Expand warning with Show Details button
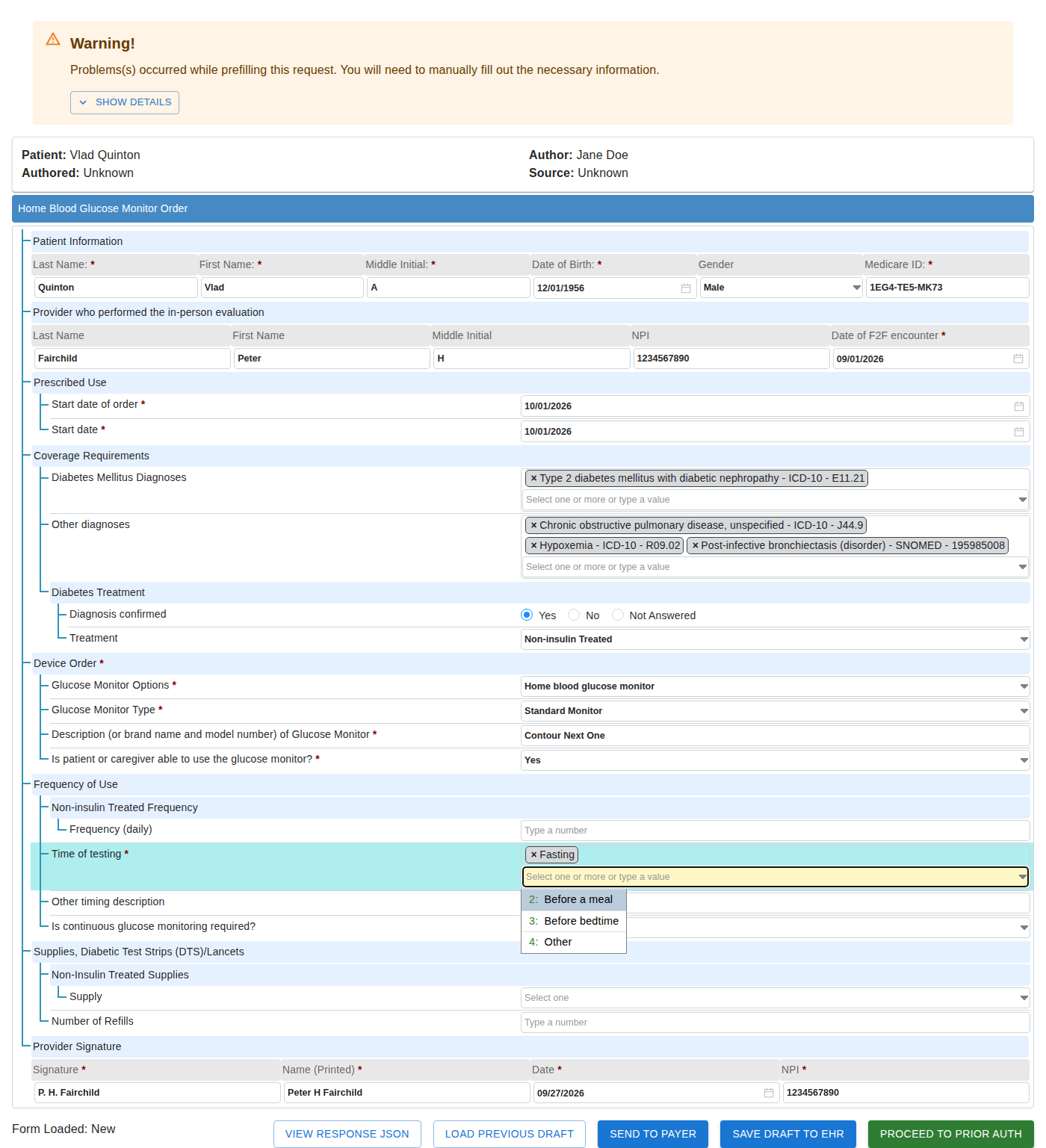The width and height of the screenshot is (1046, 1148). click(x=125, y=103)
